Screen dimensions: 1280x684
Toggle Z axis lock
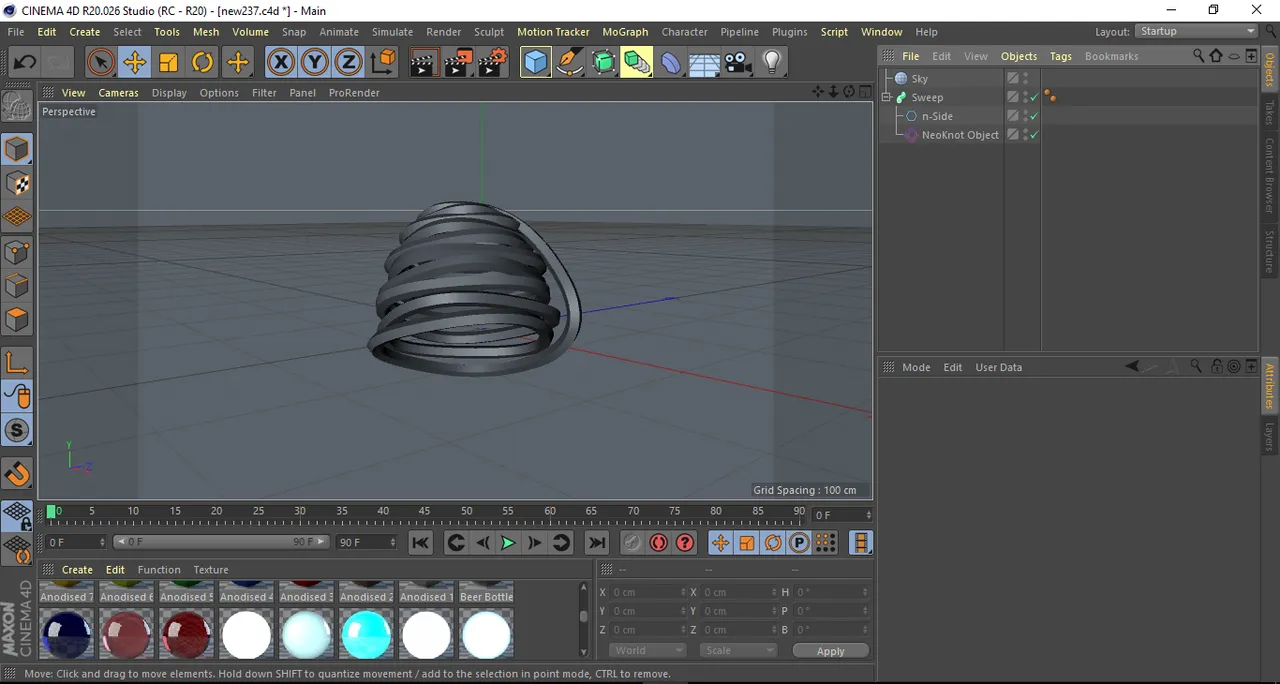click(x=348, y=63)
